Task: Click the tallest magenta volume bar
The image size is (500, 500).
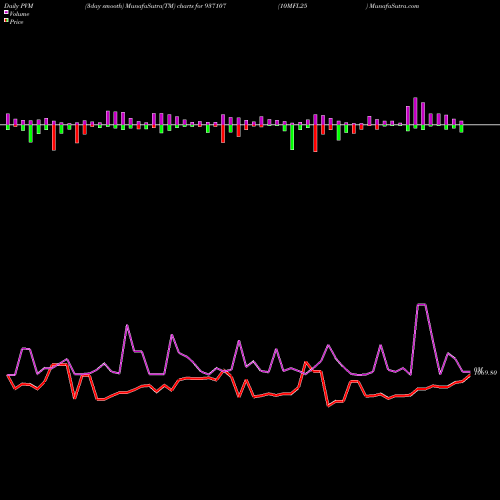Action: 415,111
